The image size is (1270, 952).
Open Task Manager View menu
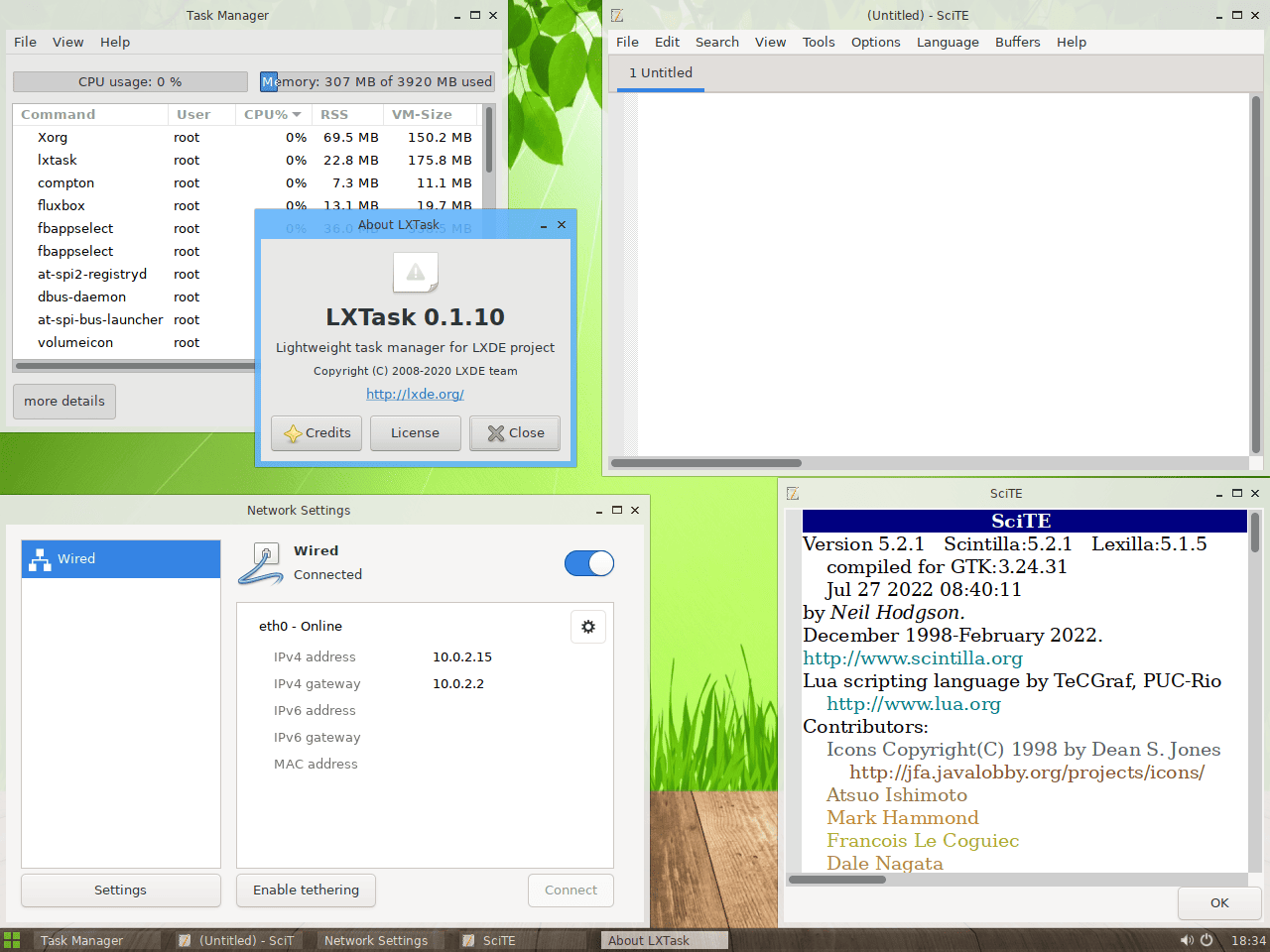[x=67, y=42]
